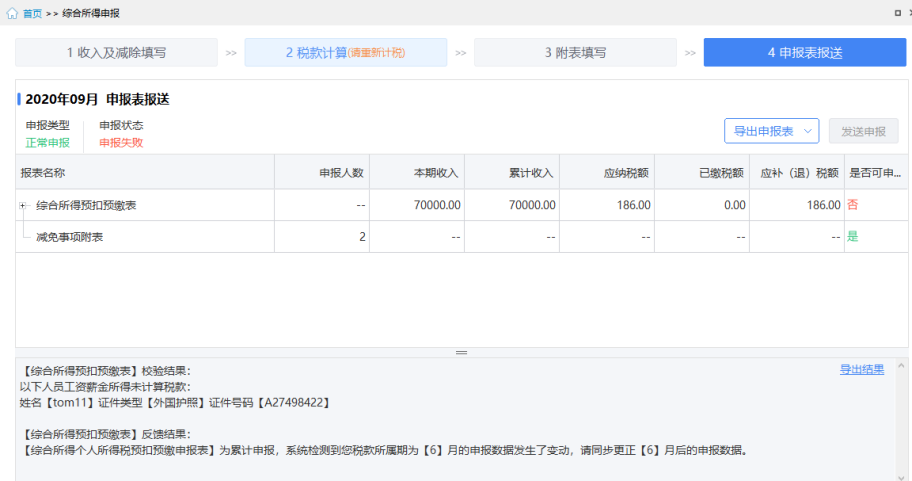
Task: Select the 综合所得预扣预缴表 row name
Action: coord(86,205)
